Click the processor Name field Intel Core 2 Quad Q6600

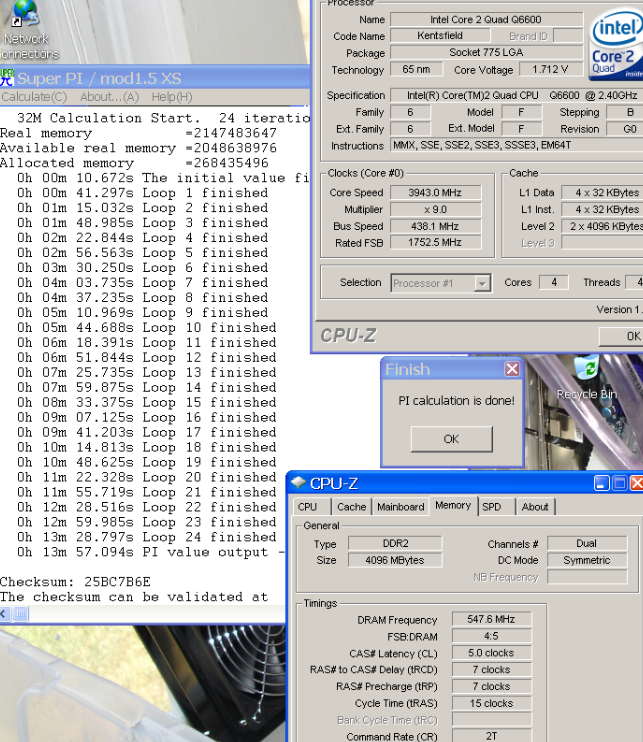[486, 19]
